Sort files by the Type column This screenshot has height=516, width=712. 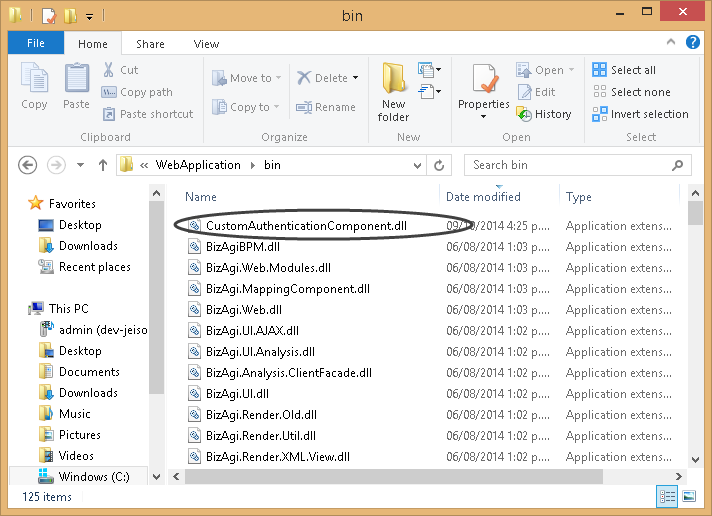pos(578,197)
